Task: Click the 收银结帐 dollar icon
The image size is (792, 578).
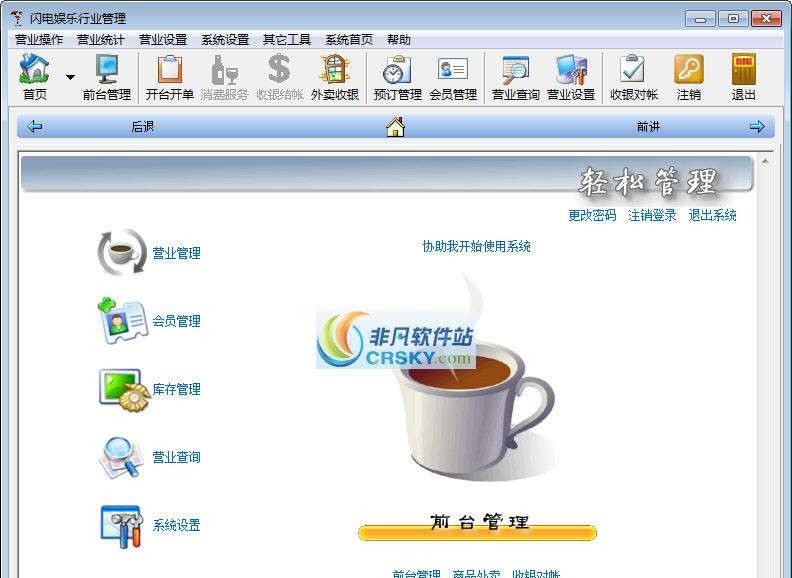Action: [279, 69]
